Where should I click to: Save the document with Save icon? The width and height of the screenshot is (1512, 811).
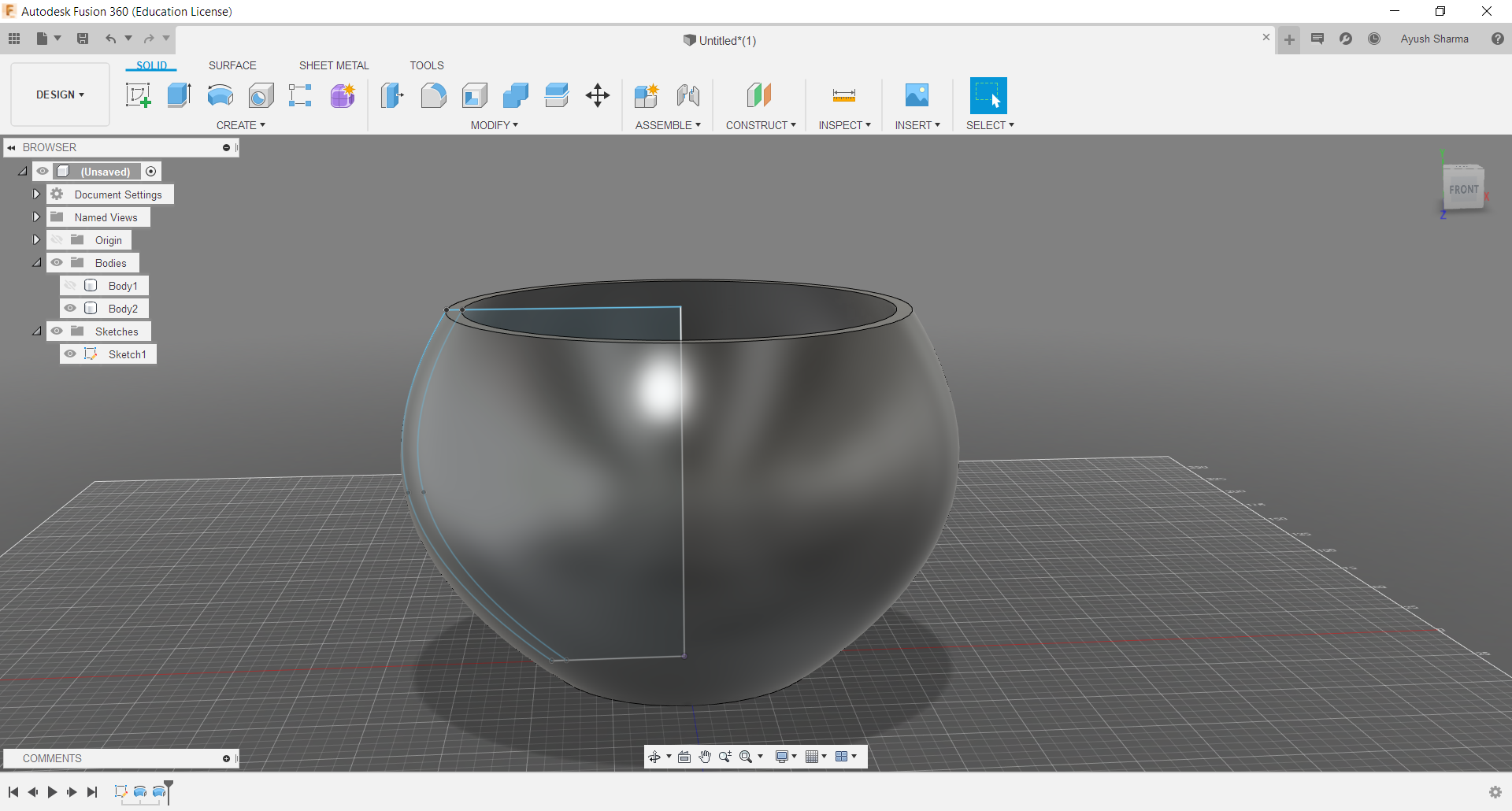click(x=83, y=39)
